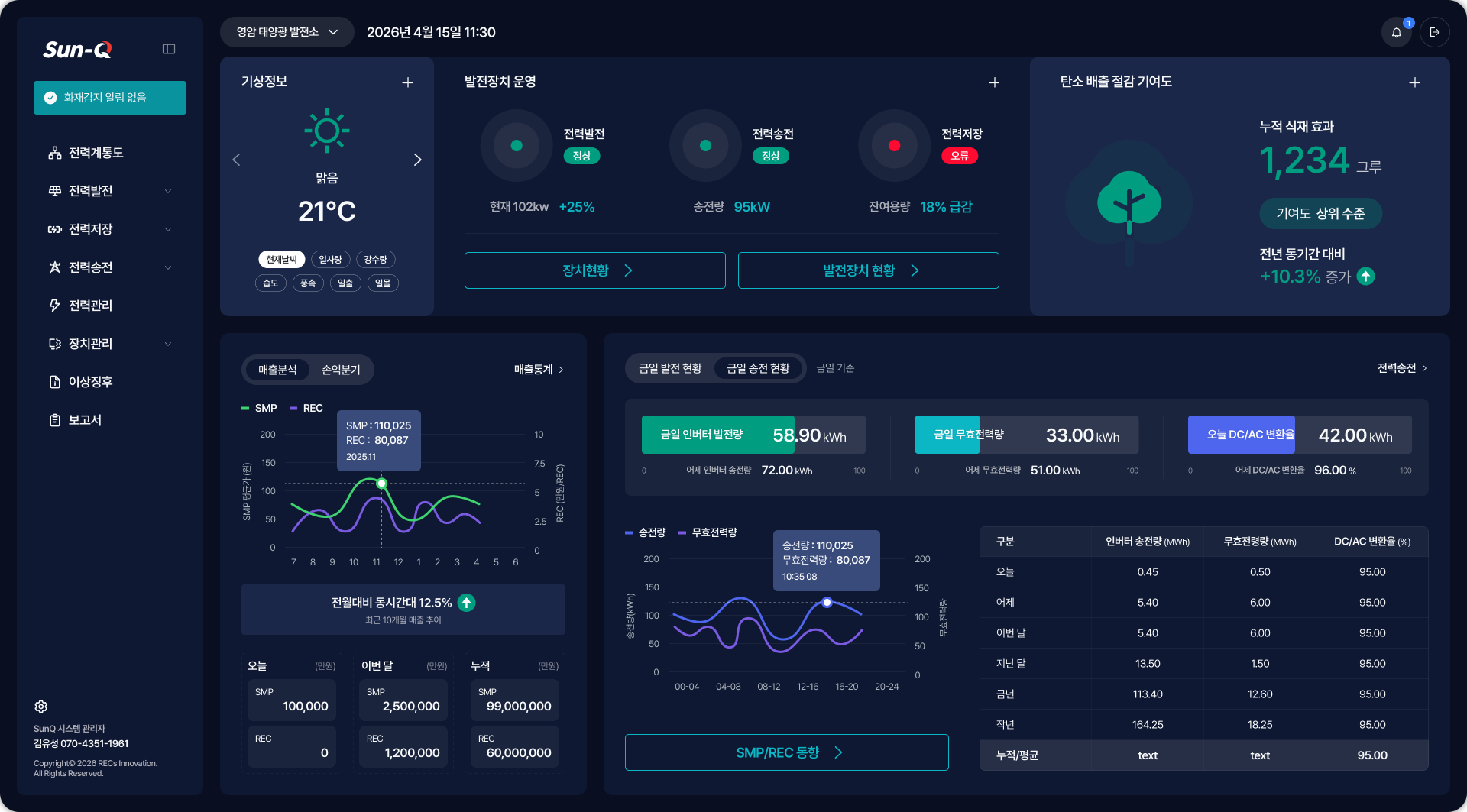The height and width of the screenshot is (812, 1467).
Task: Click the 오늘 DC/AC 변환율 progress bar
Action: 1299,435
